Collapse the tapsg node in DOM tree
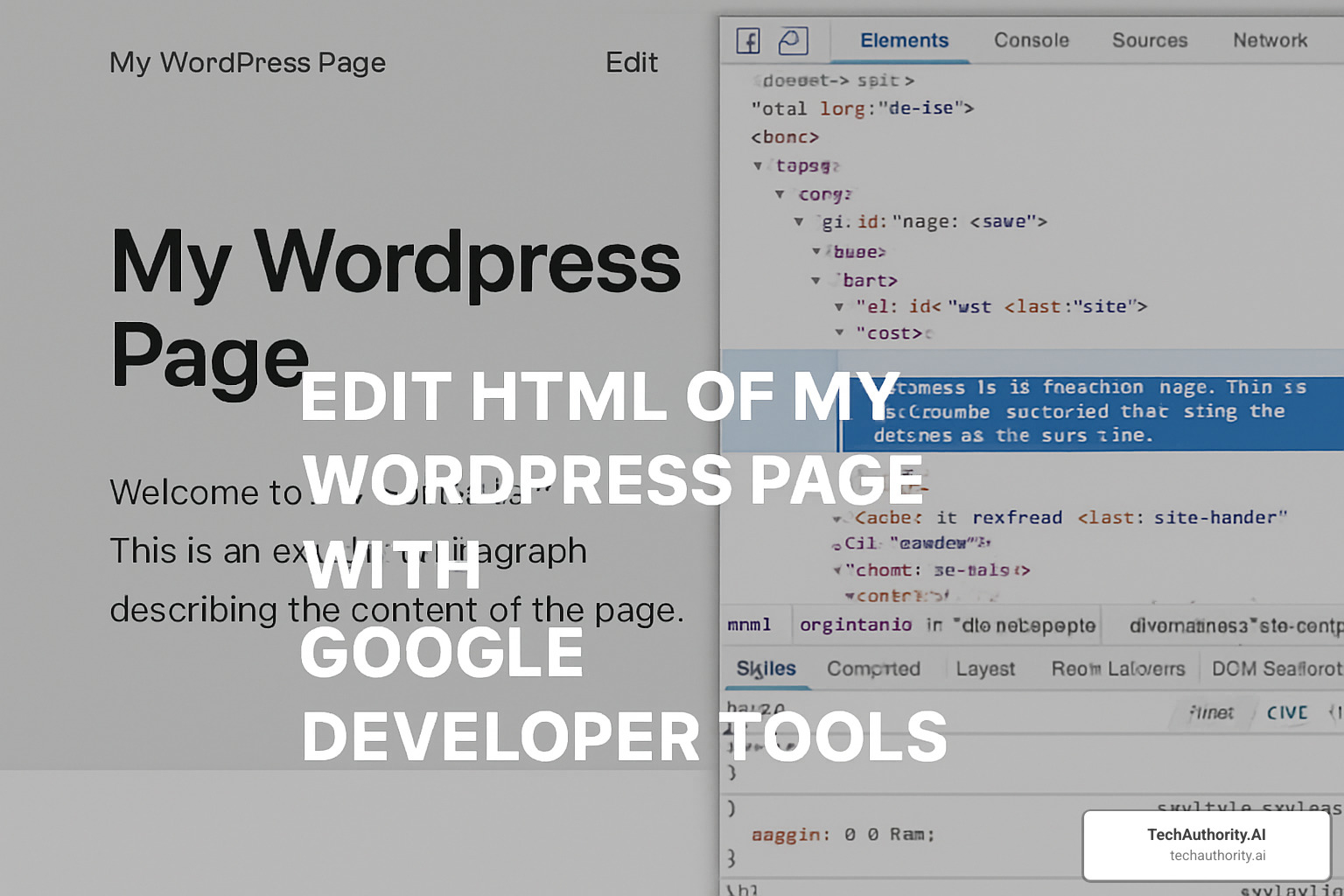Viewport: 1344px width, 896px height. [x=758, y=165]
